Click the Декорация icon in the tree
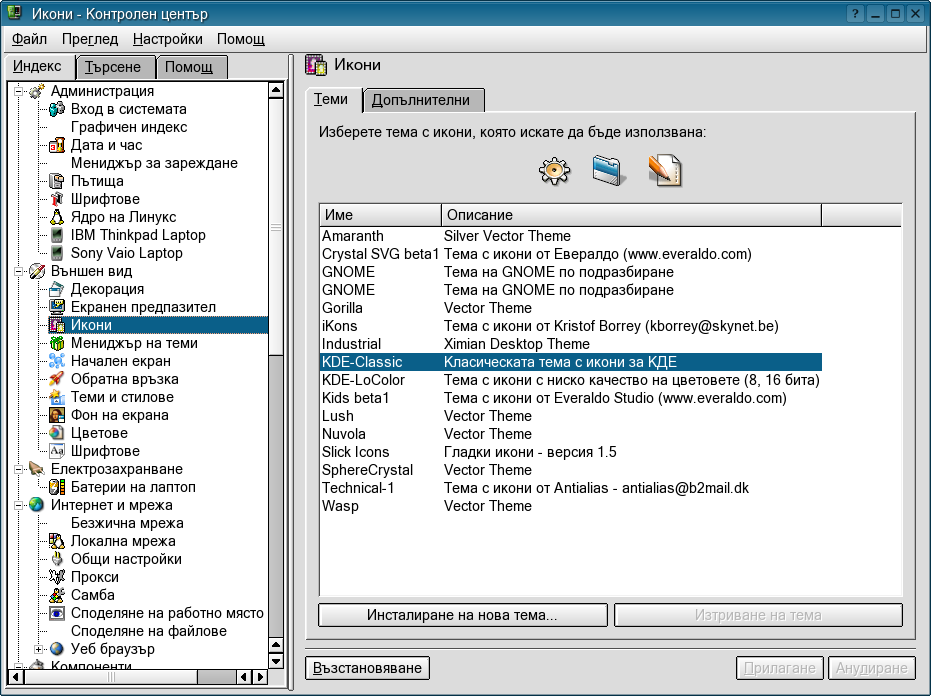 (57, 289)
